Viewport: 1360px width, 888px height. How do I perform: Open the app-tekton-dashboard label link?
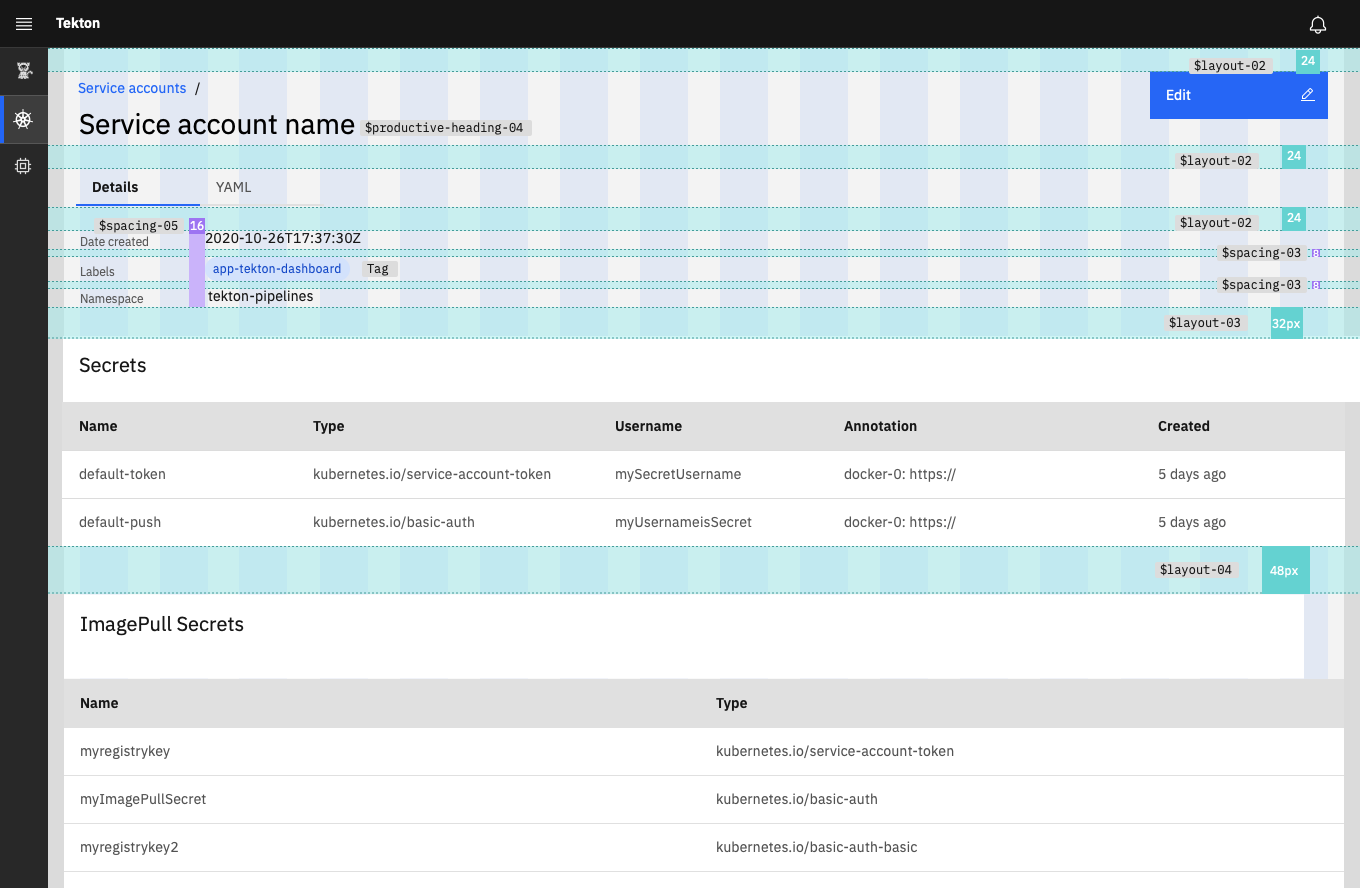(x=276, y=268)
